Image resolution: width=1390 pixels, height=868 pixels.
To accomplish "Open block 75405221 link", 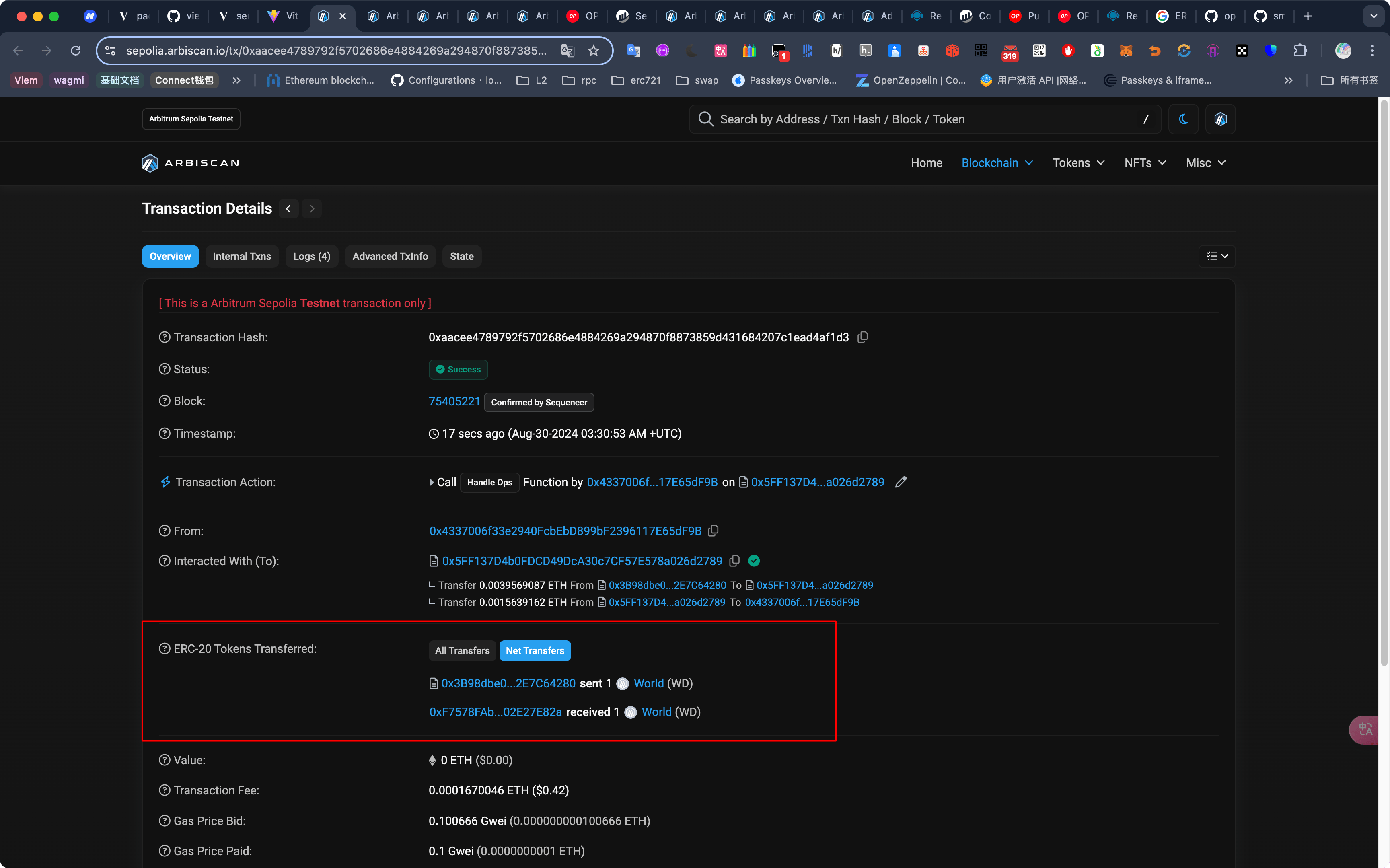I will [x=454, y=401].
